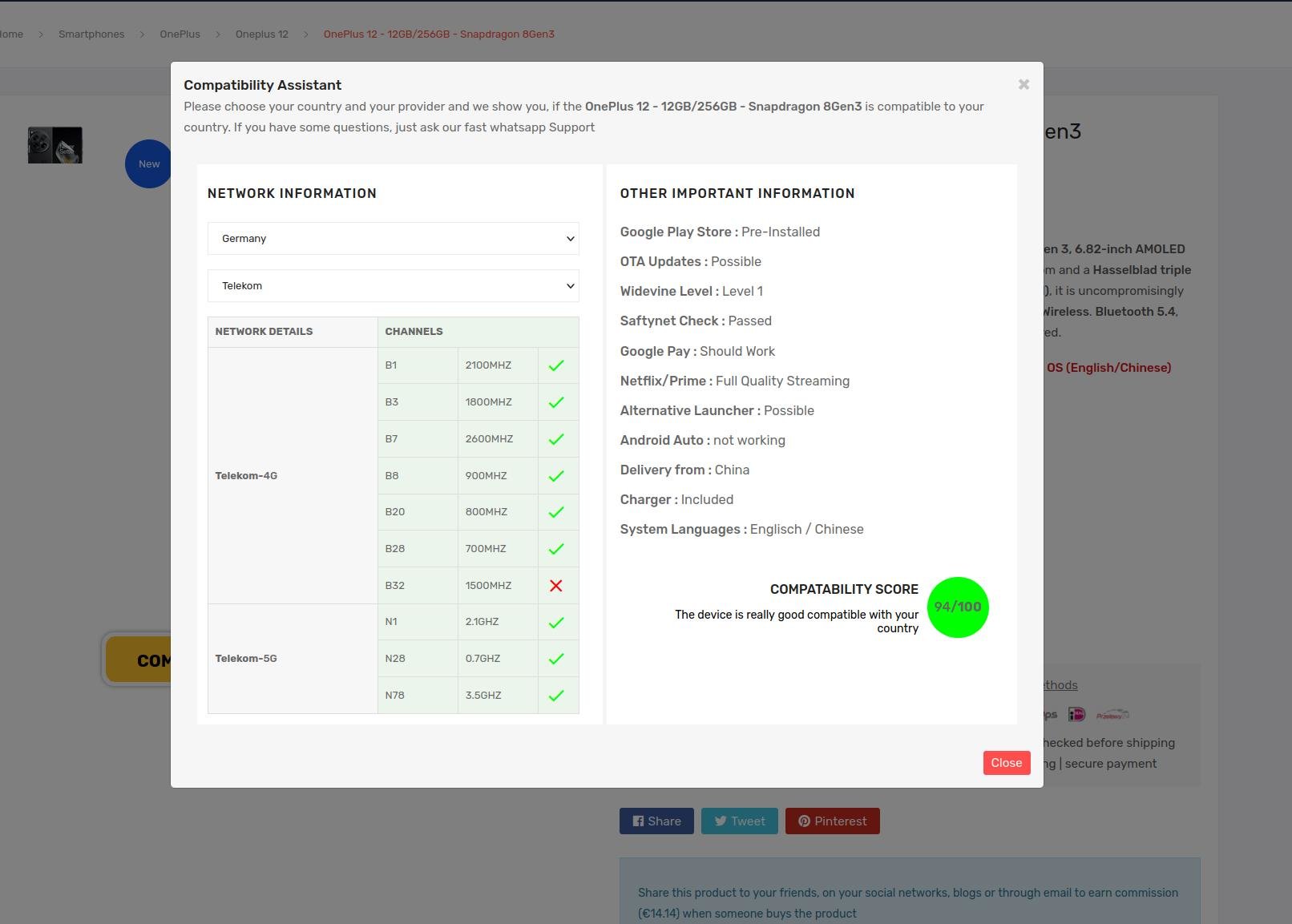This screenshot has height=924, width=1292.
Task: Pin the product on Pinterest
Action: (833, 821)
